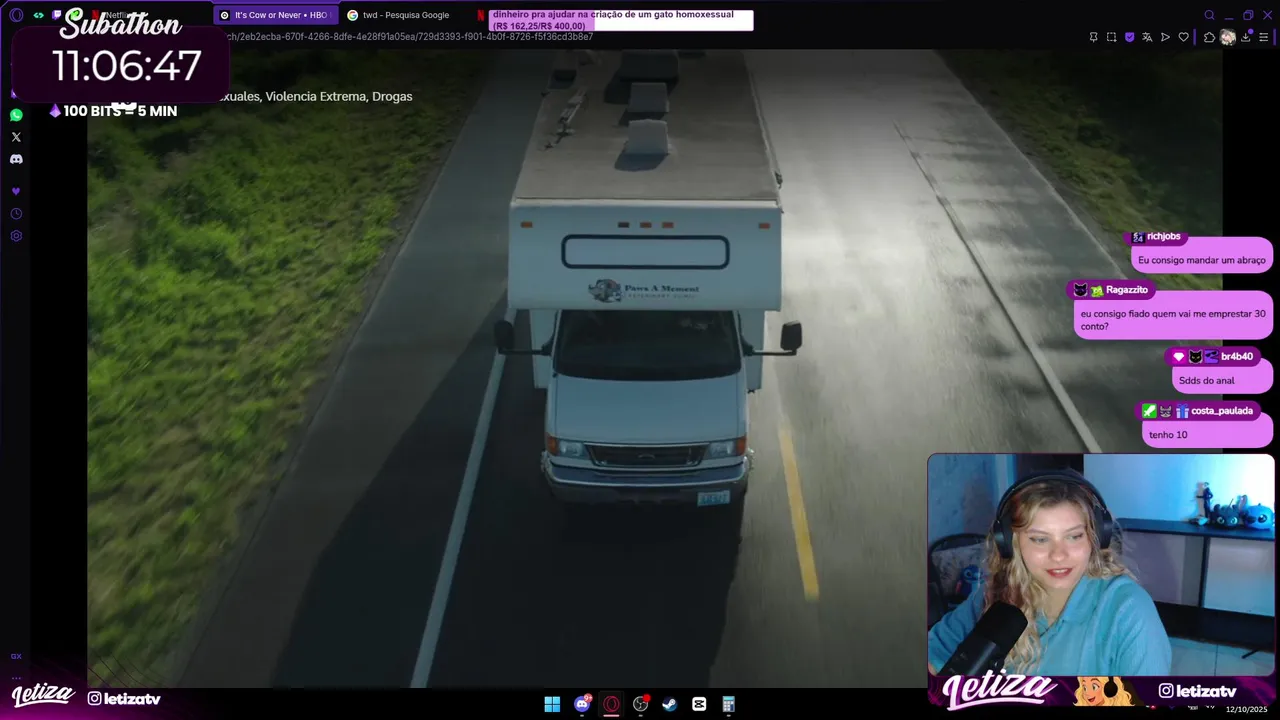Image resolution: width=1280 pixels, height=720 pixels.
Task: Click the GX Control icon near the Opera logo
Action: point(38,15)
